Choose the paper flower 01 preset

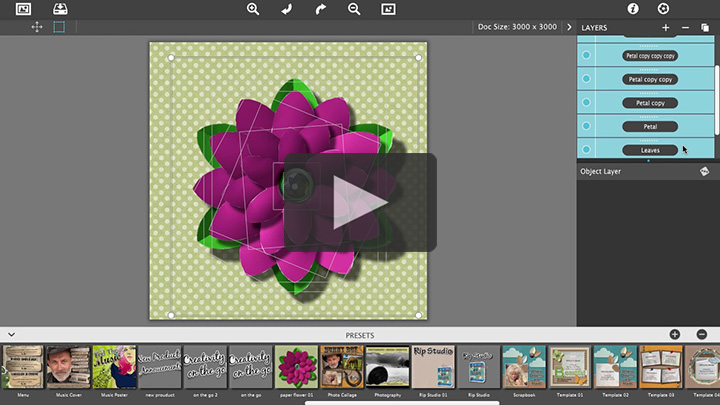[297, 367]
